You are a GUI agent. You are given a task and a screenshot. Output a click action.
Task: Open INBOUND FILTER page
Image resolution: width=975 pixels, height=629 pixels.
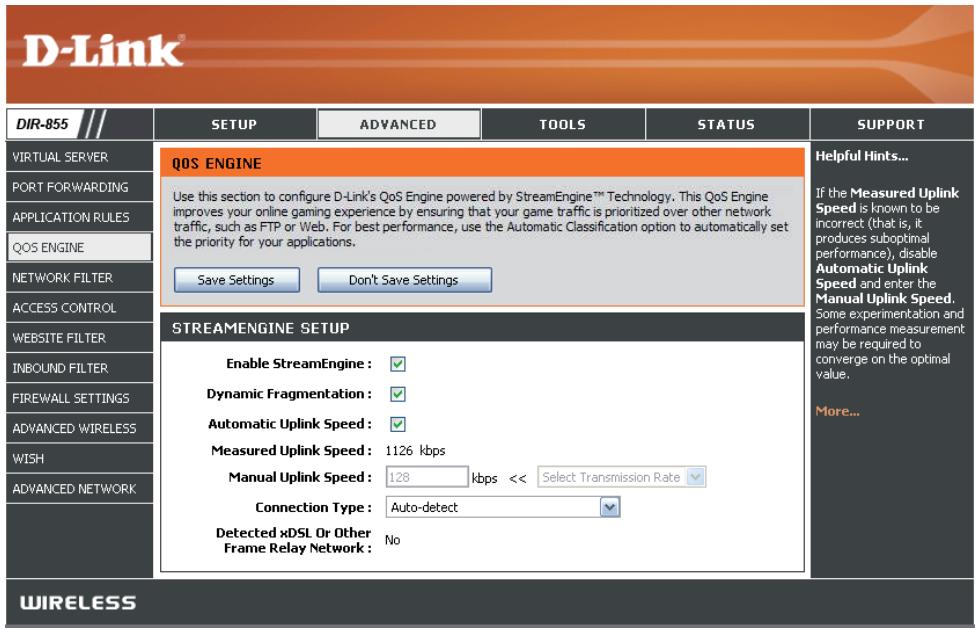pos(79,368)
